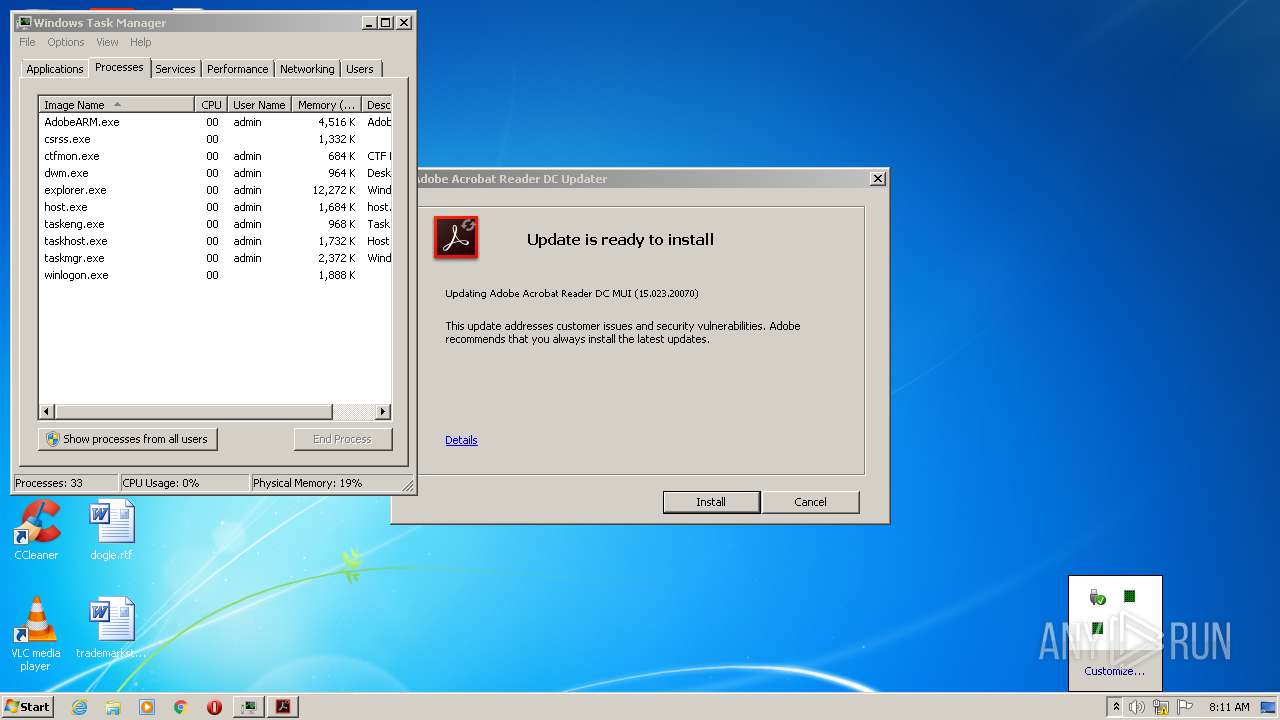
Task: Click the Task Manager CPU meter tray icon
Action: click(x=1097, y=628)
